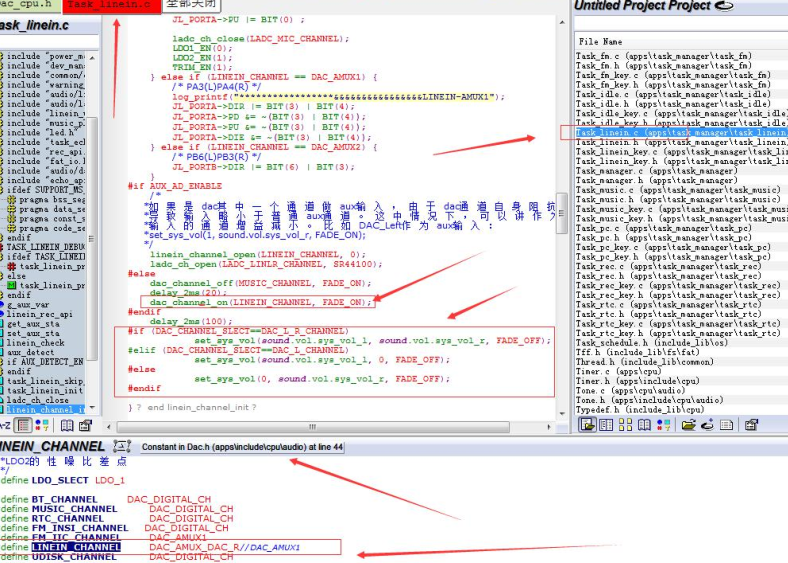Select task_linein_init symbol in symbol list

(x=44, y=391)
